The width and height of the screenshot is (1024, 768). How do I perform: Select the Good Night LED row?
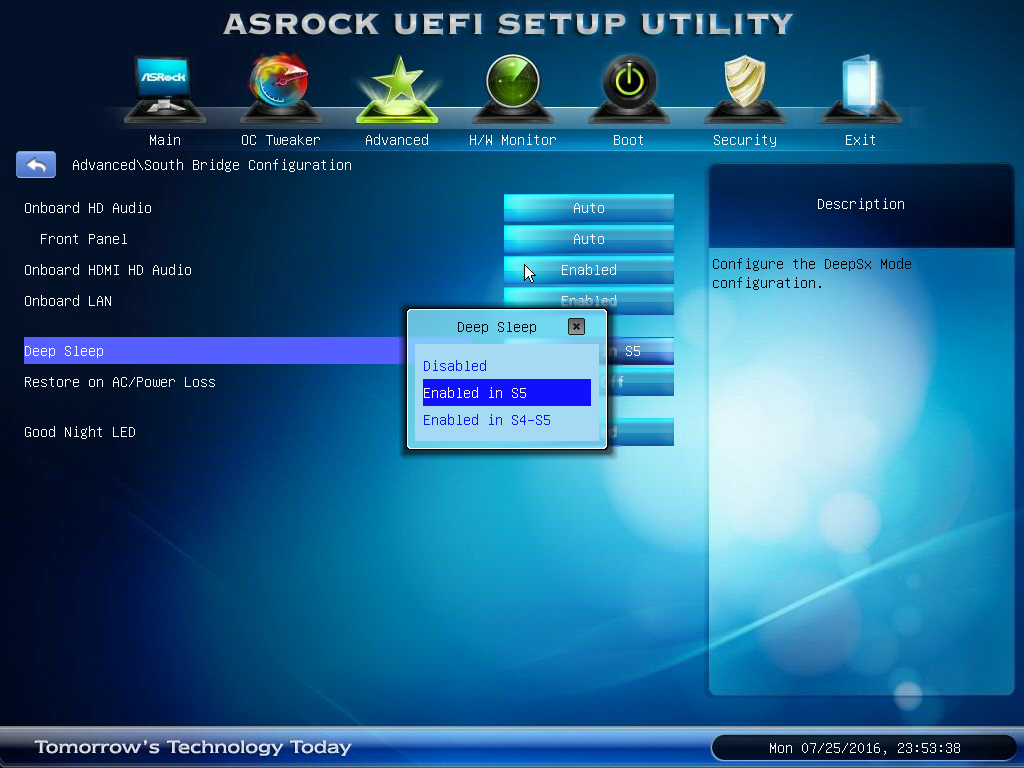coord(80,432)
